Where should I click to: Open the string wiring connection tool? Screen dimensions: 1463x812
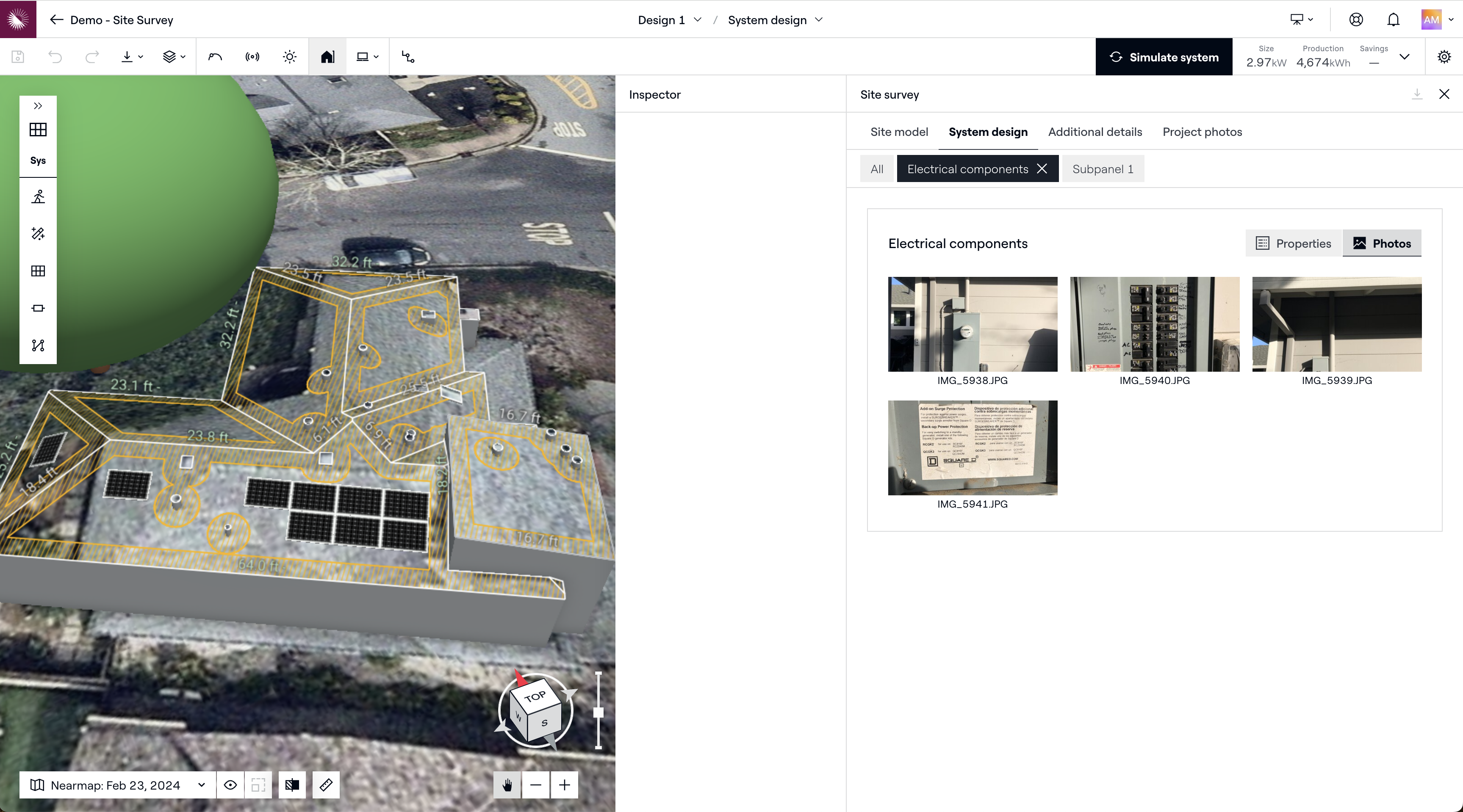pos(38,345)
